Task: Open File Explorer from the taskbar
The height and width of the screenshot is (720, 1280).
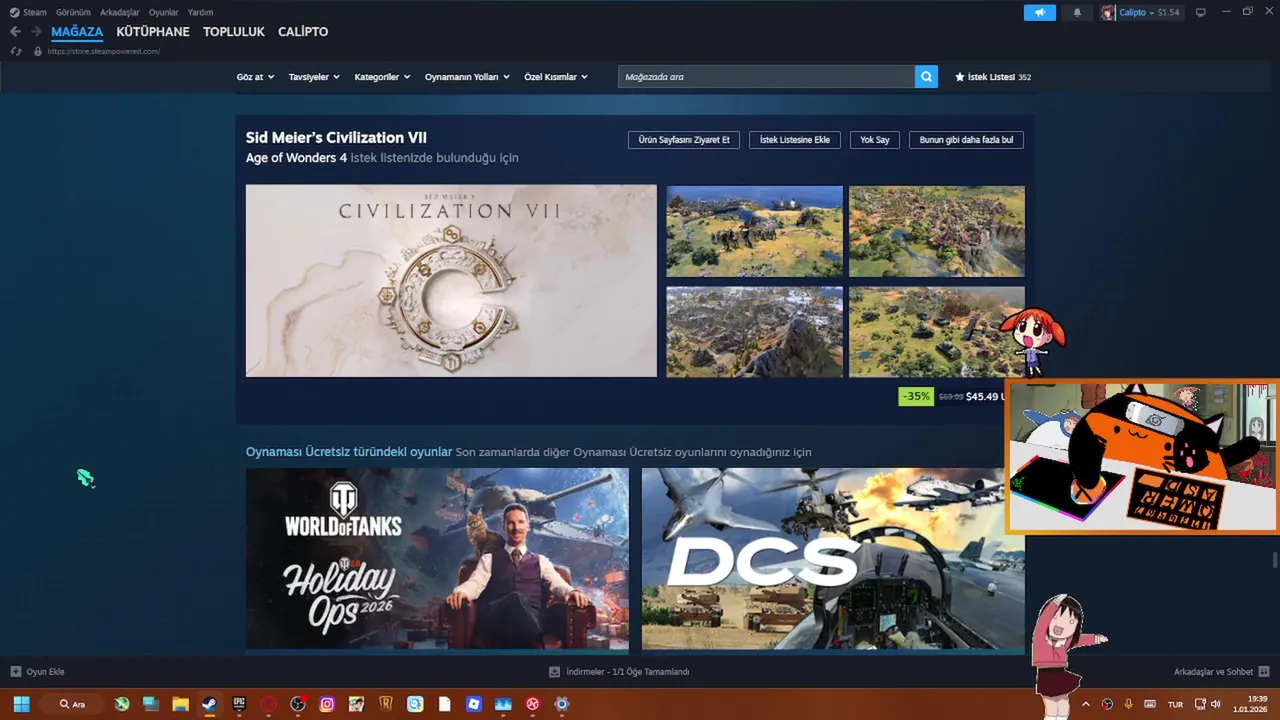Action: [180, 704]
